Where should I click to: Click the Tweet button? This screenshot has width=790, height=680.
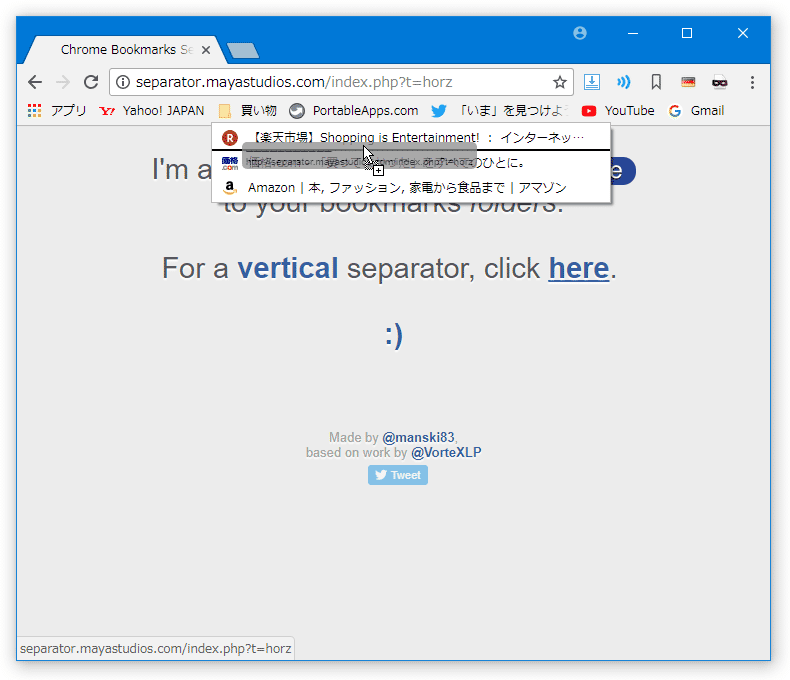point(398,475)
